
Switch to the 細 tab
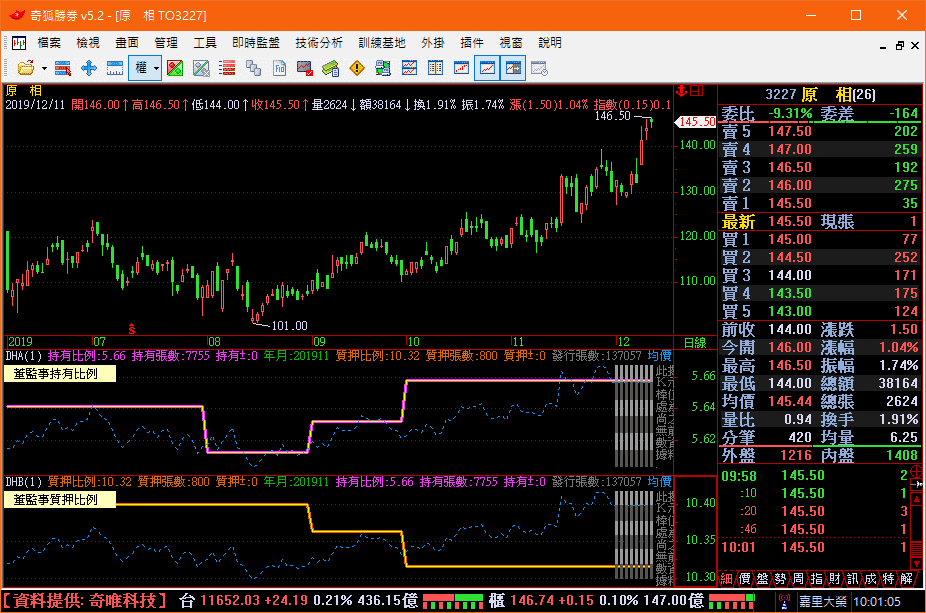coord(727,579)
